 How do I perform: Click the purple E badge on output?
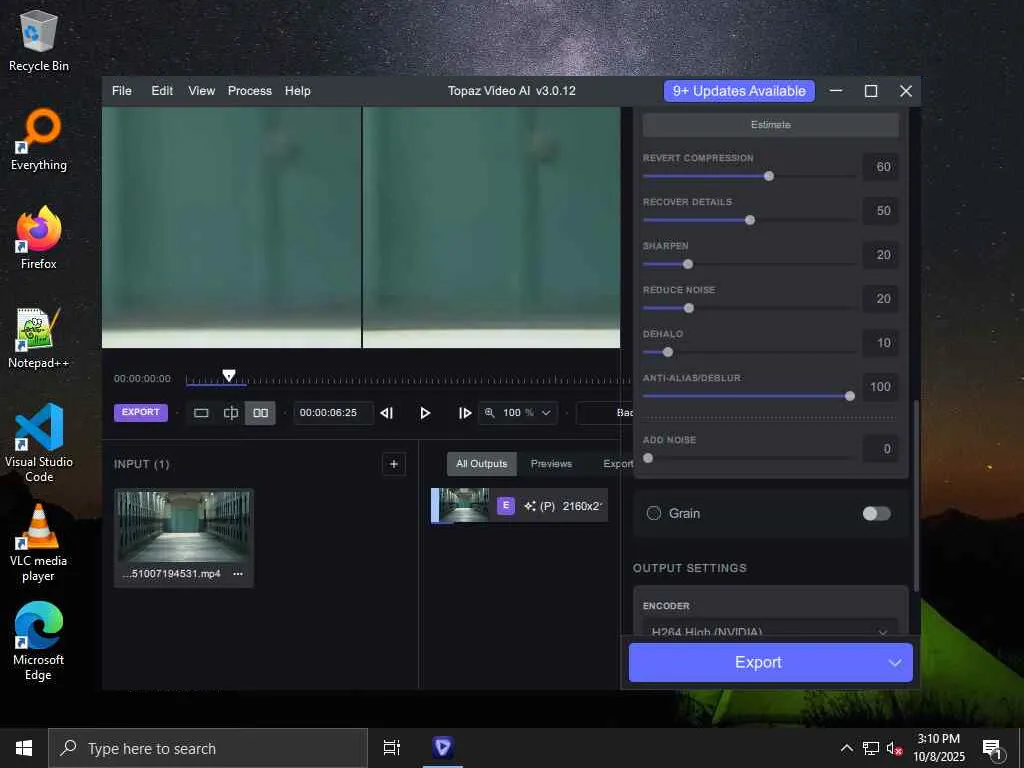pyautogui.click(x=505, y=505)
